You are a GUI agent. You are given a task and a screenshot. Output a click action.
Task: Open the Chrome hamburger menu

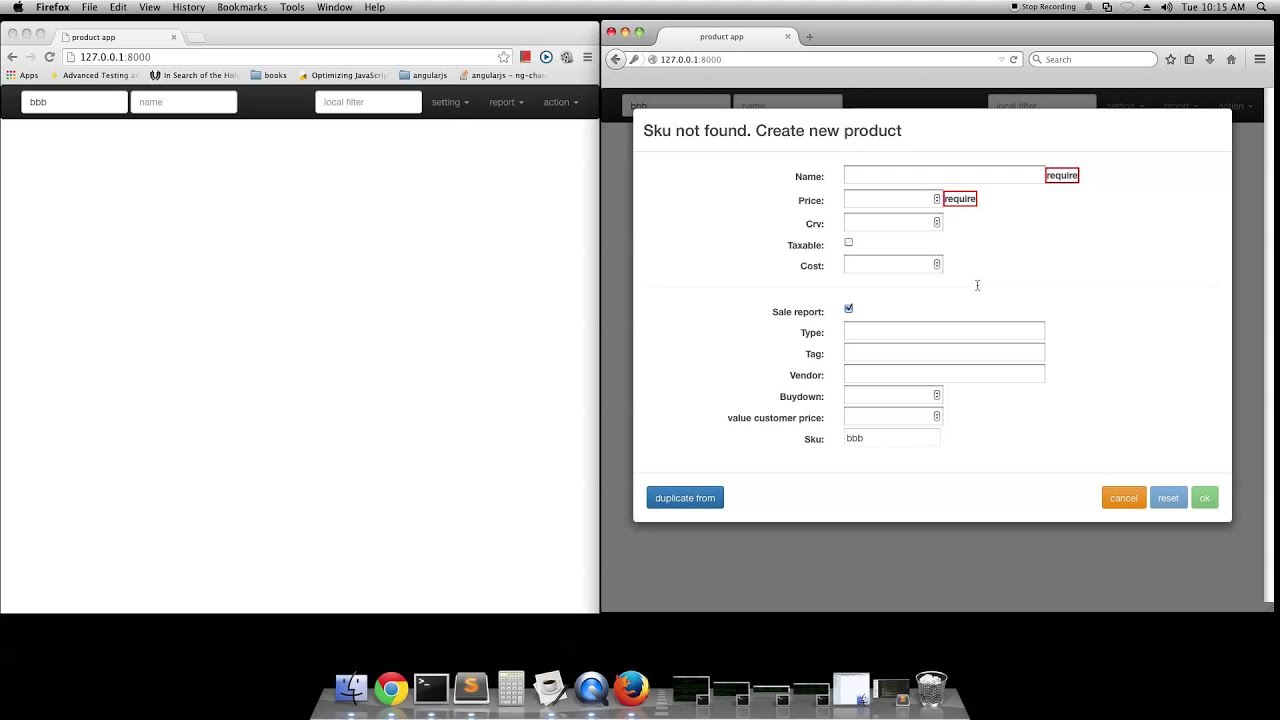pos(587,57)
